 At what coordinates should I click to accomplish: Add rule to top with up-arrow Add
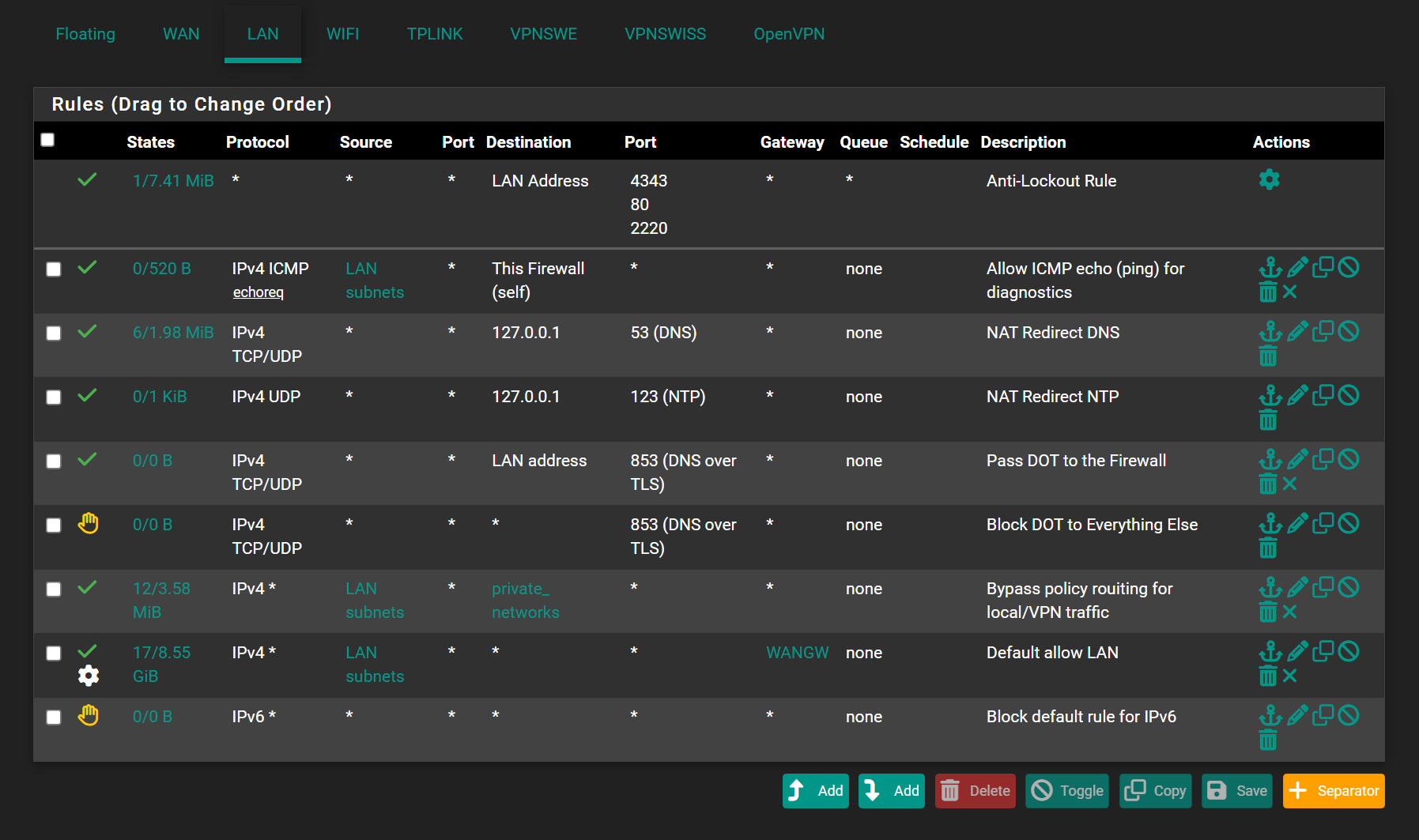click(x=816, y=791)
